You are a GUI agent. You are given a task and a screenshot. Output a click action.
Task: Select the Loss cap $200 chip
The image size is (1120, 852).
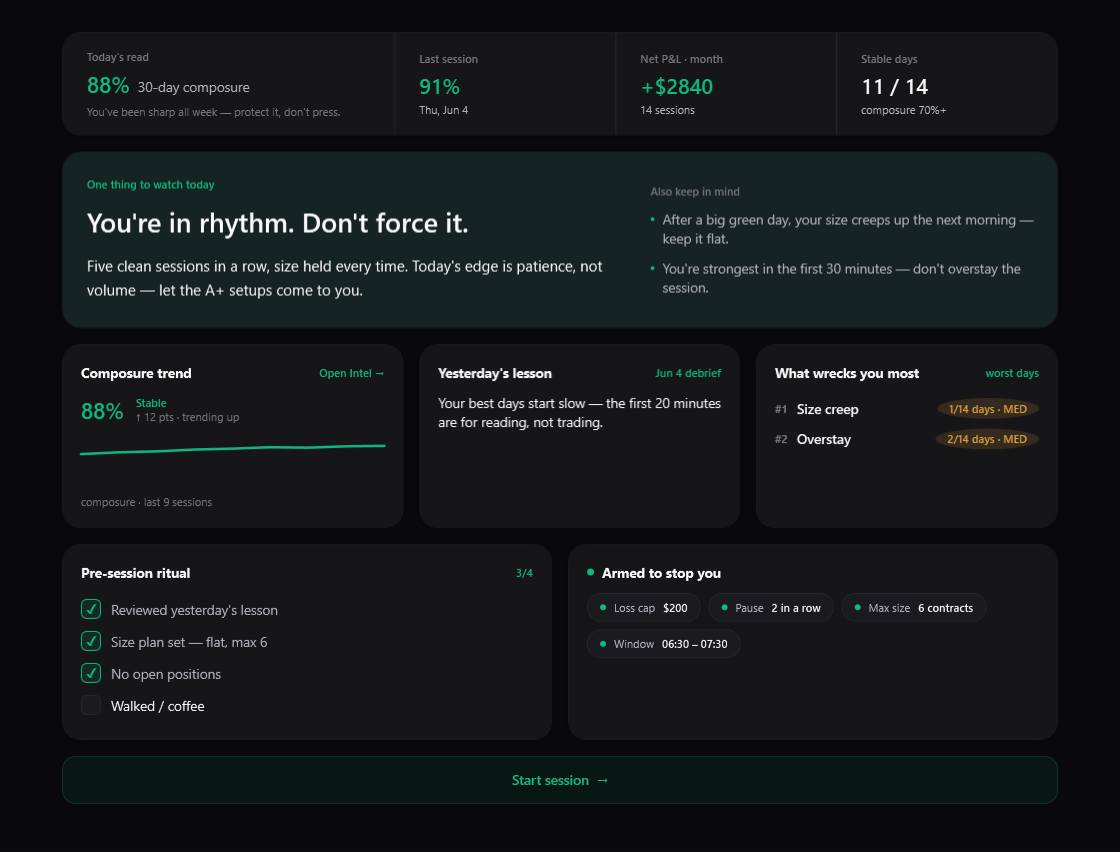click(644, 608)
